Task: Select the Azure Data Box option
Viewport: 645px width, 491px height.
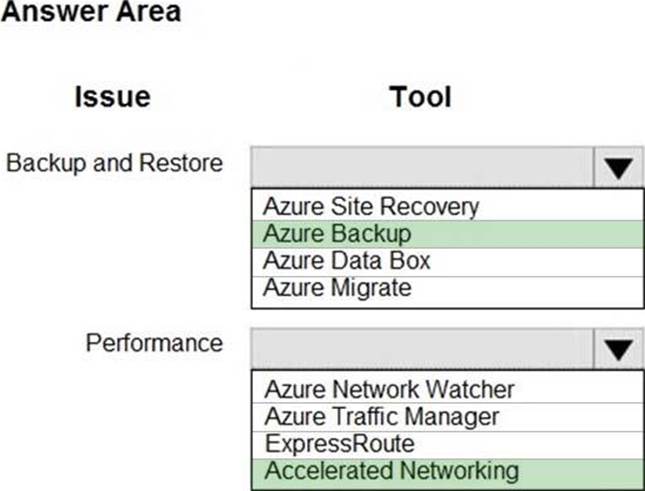Action: [x=346, y=261]
